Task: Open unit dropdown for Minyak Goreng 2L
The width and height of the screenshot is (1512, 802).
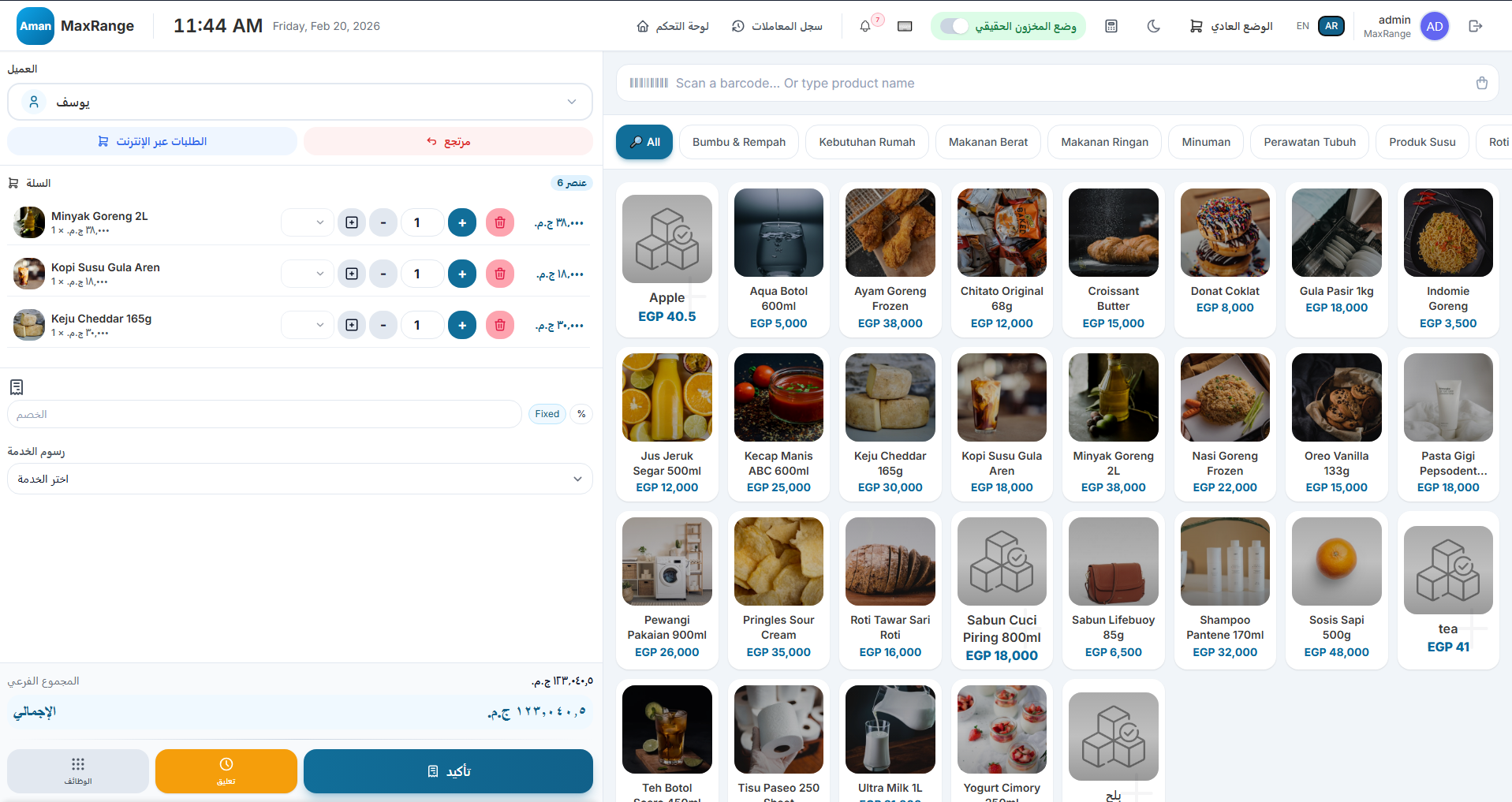Action: pos(308,222)
